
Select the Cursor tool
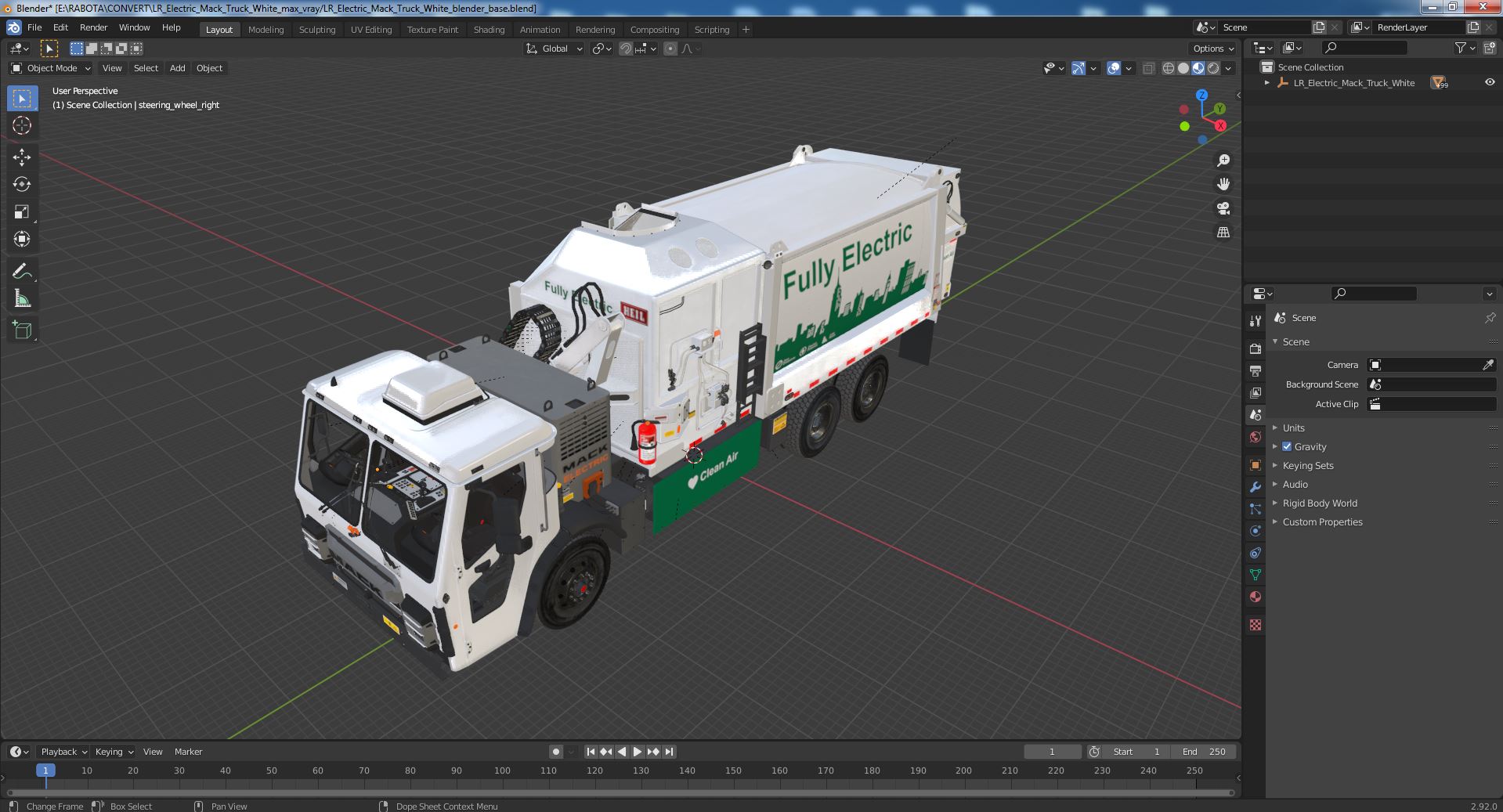click(22, 125)
